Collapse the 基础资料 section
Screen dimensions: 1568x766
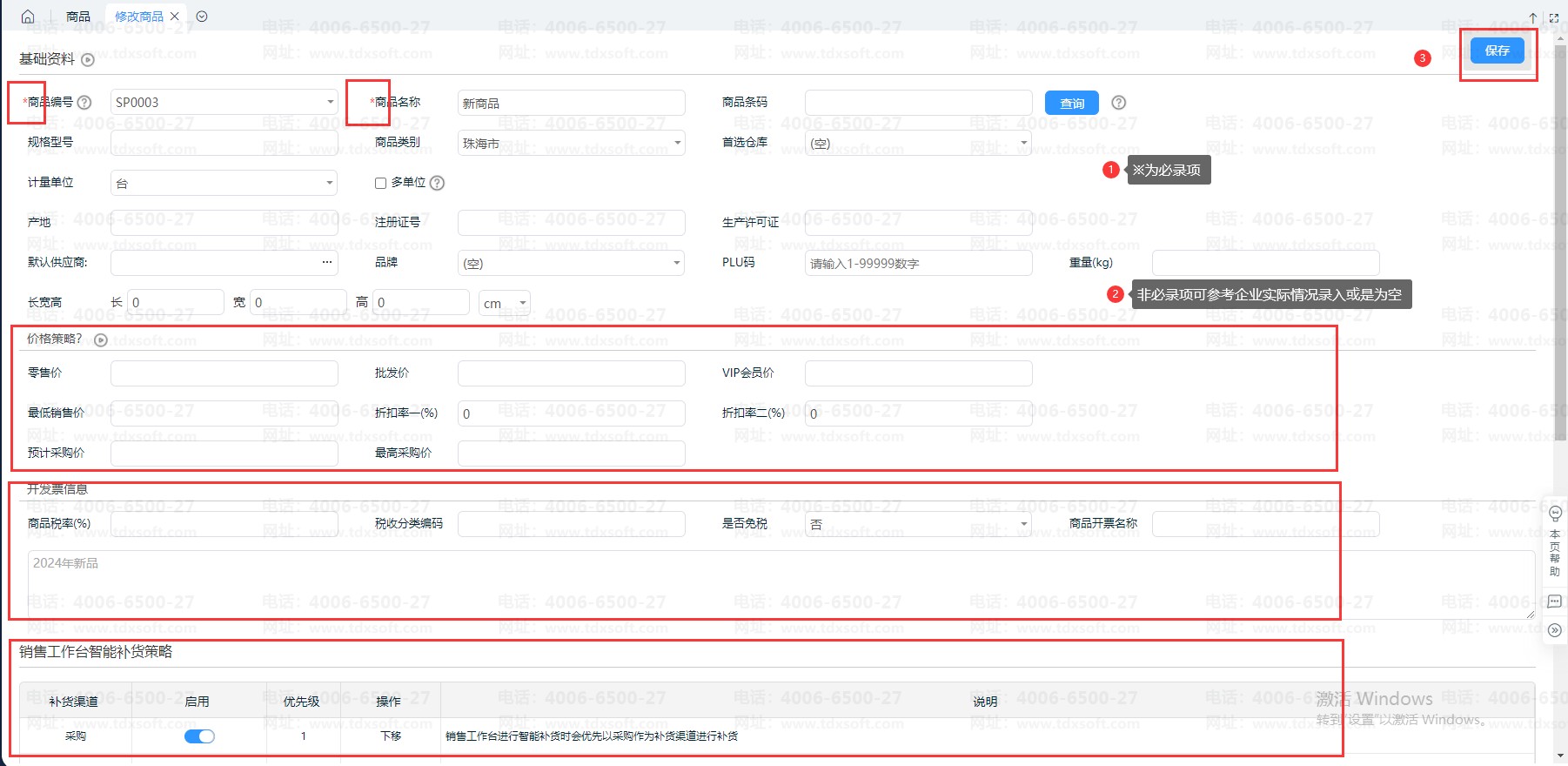click(88, 60)
